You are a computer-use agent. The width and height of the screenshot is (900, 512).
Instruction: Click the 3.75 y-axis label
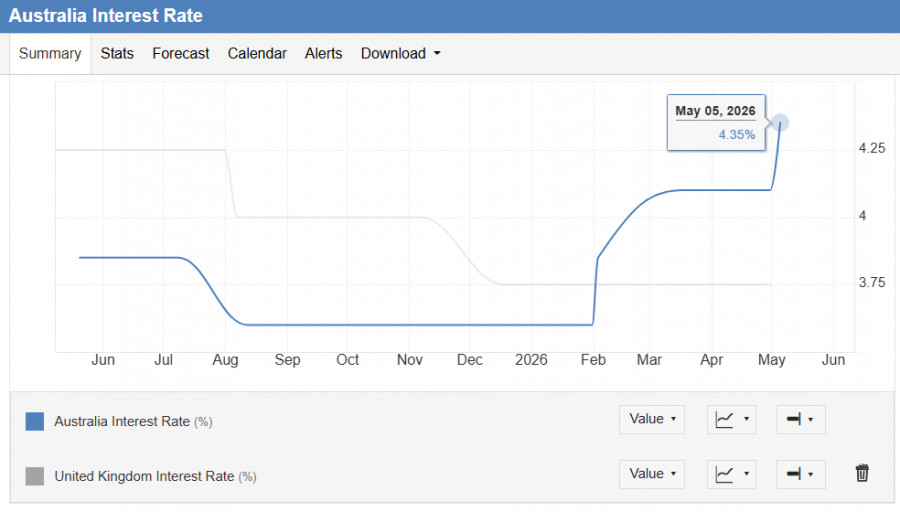pos(872,282)
